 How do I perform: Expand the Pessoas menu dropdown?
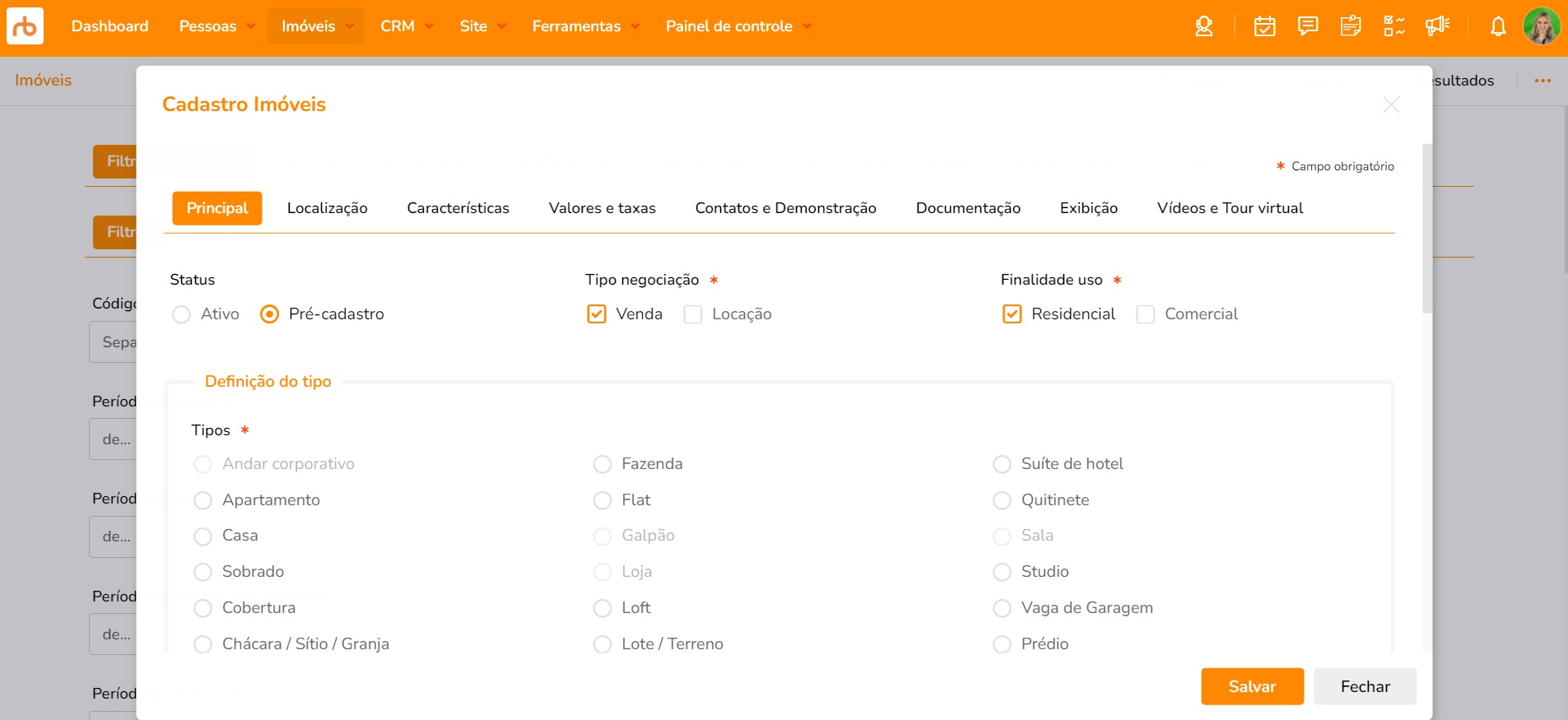click(217, 26)
